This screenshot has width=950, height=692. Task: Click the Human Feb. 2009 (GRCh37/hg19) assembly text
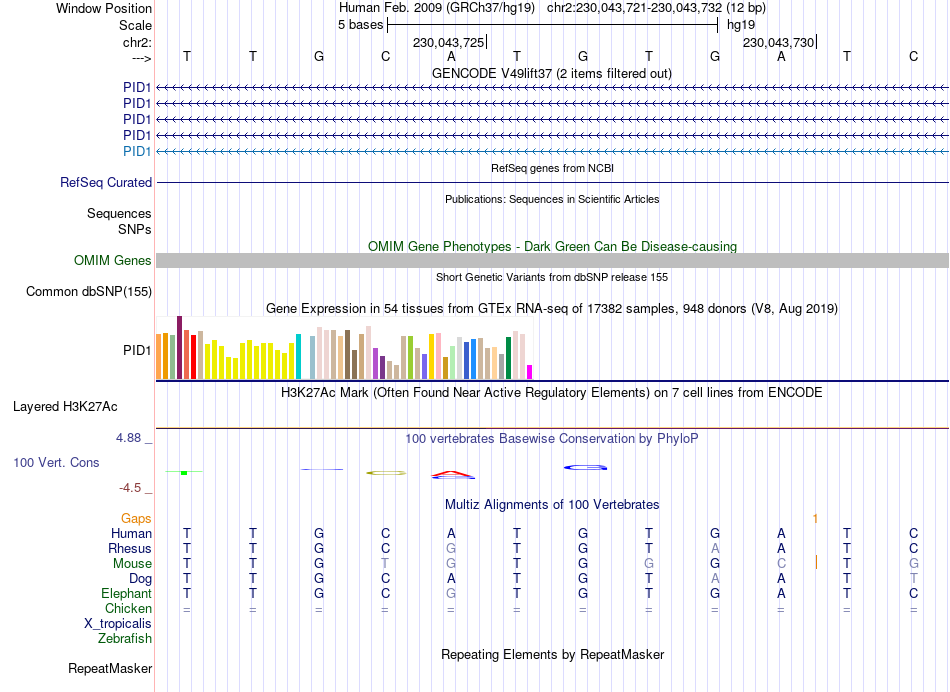coord(437,8)
